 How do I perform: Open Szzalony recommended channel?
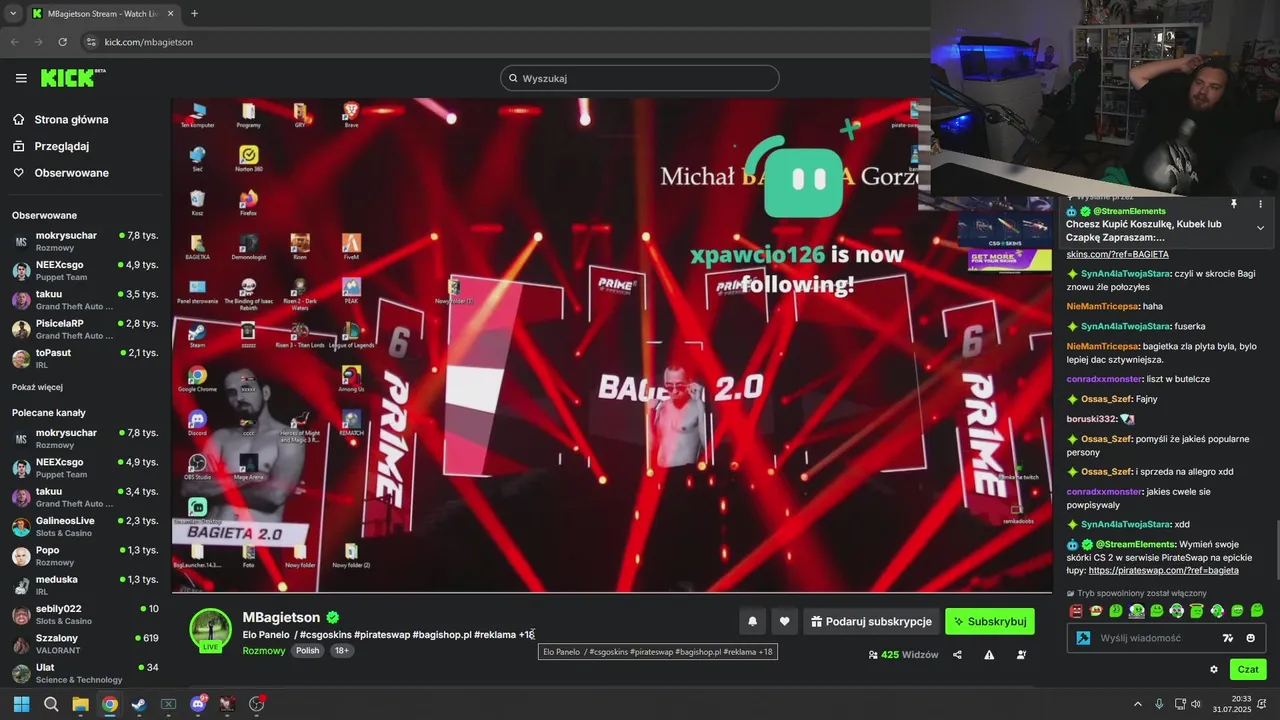coord(85,643)
